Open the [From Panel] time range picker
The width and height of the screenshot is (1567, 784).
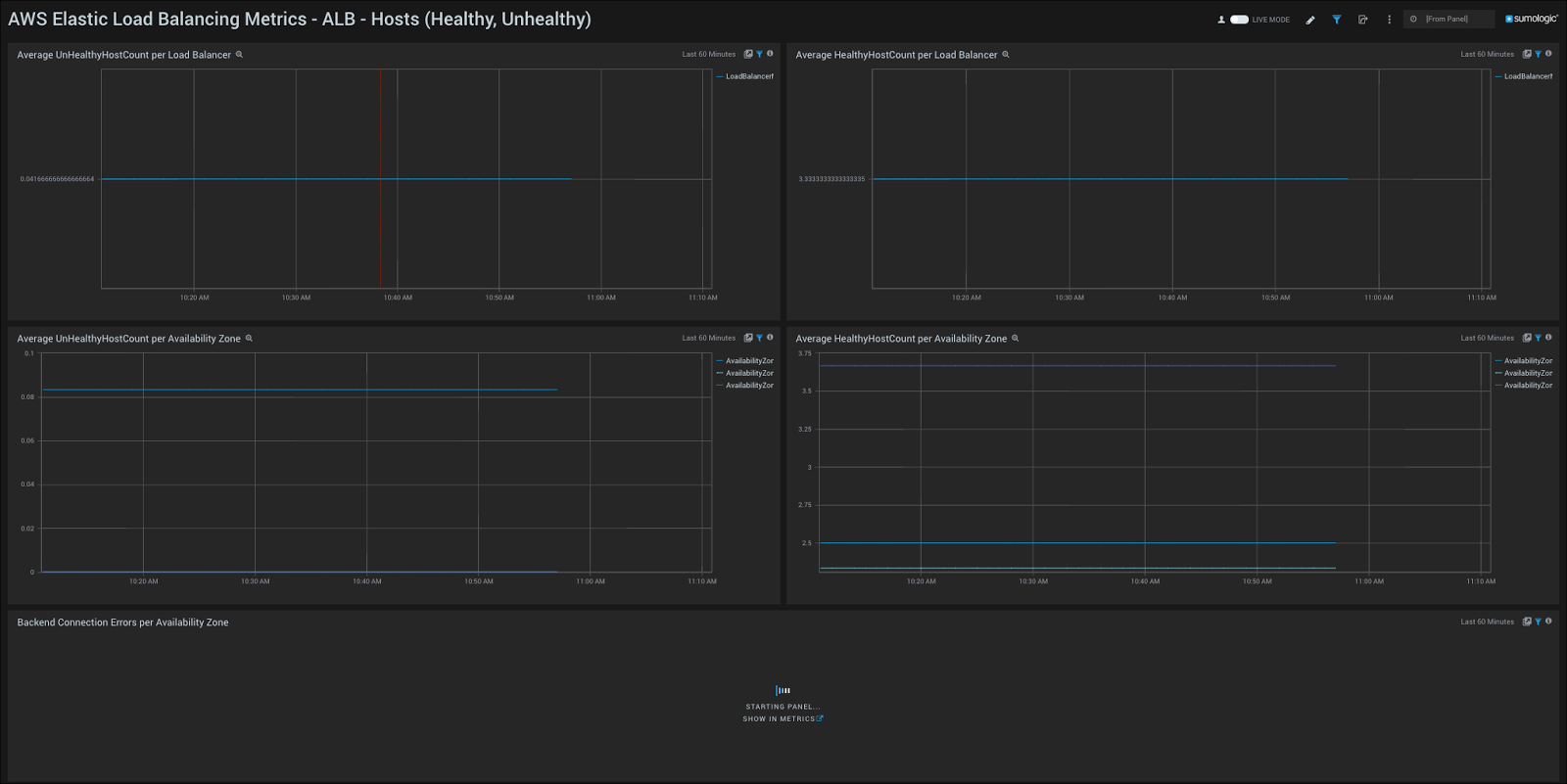[x=1448, y=20]
